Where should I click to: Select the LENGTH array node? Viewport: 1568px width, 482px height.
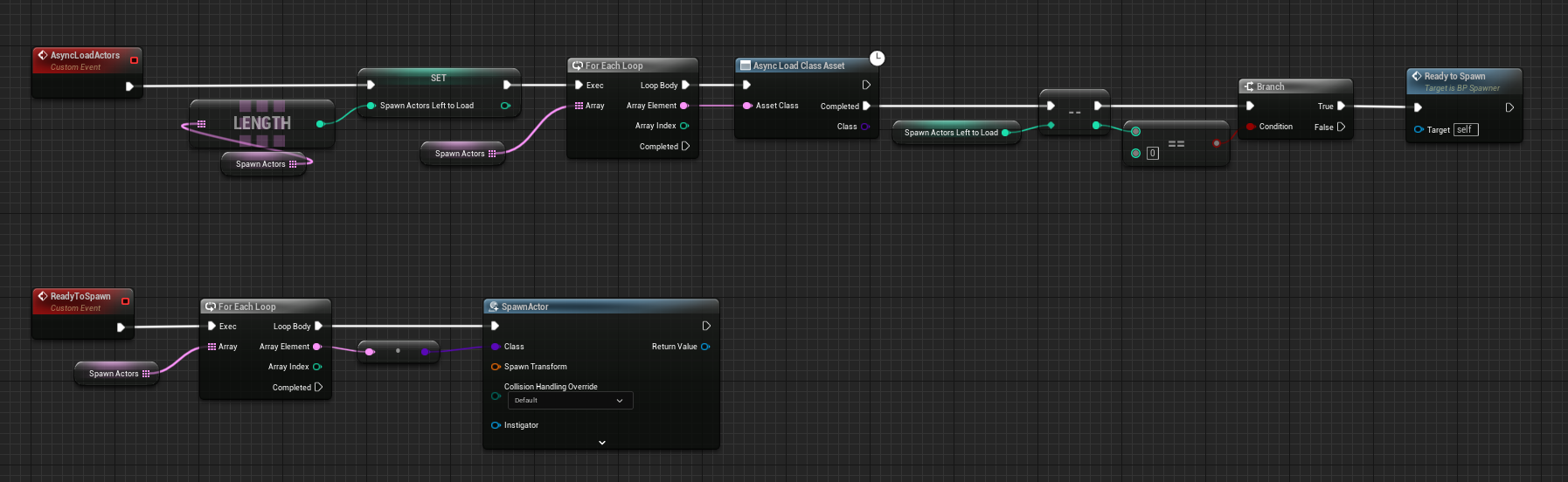pos(261,123)
